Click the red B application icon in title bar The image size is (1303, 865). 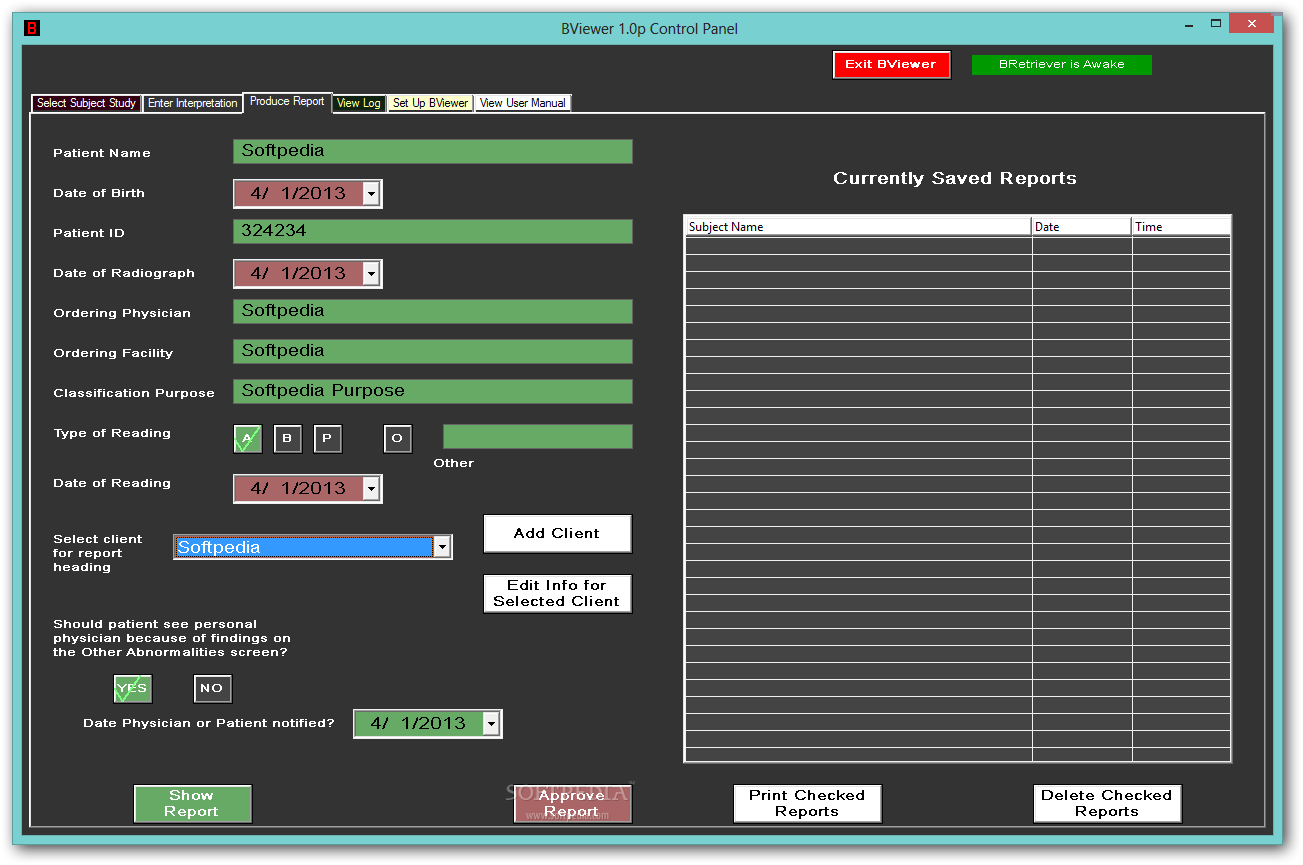[x=32, y=28]
